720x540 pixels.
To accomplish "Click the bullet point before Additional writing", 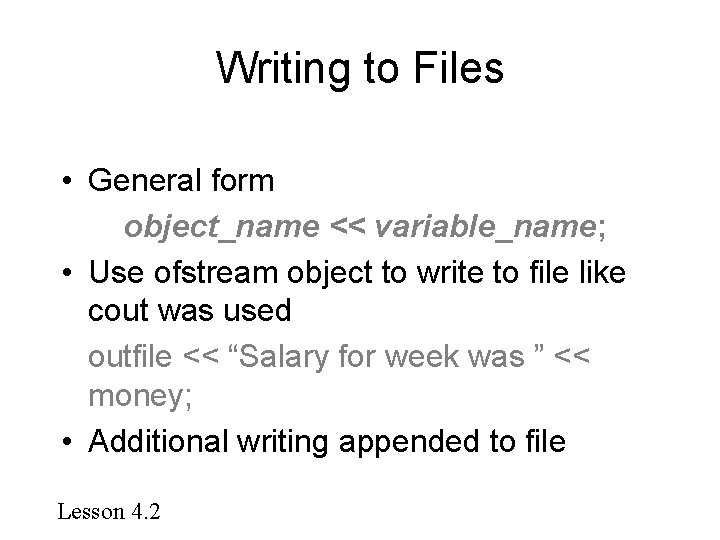I will 67,442.
